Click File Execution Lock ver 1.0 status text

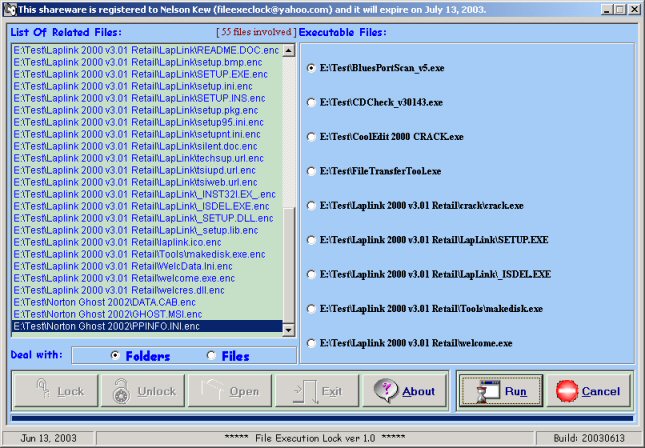(x=315, y=438)
